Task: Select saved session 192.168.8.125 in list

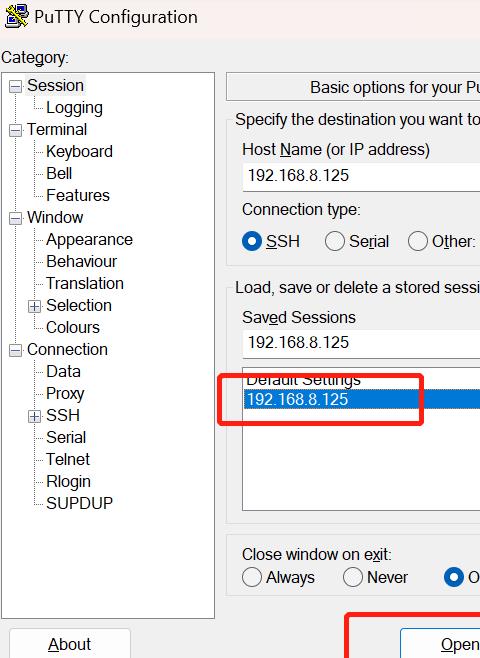Action: (x=362, y=399)
